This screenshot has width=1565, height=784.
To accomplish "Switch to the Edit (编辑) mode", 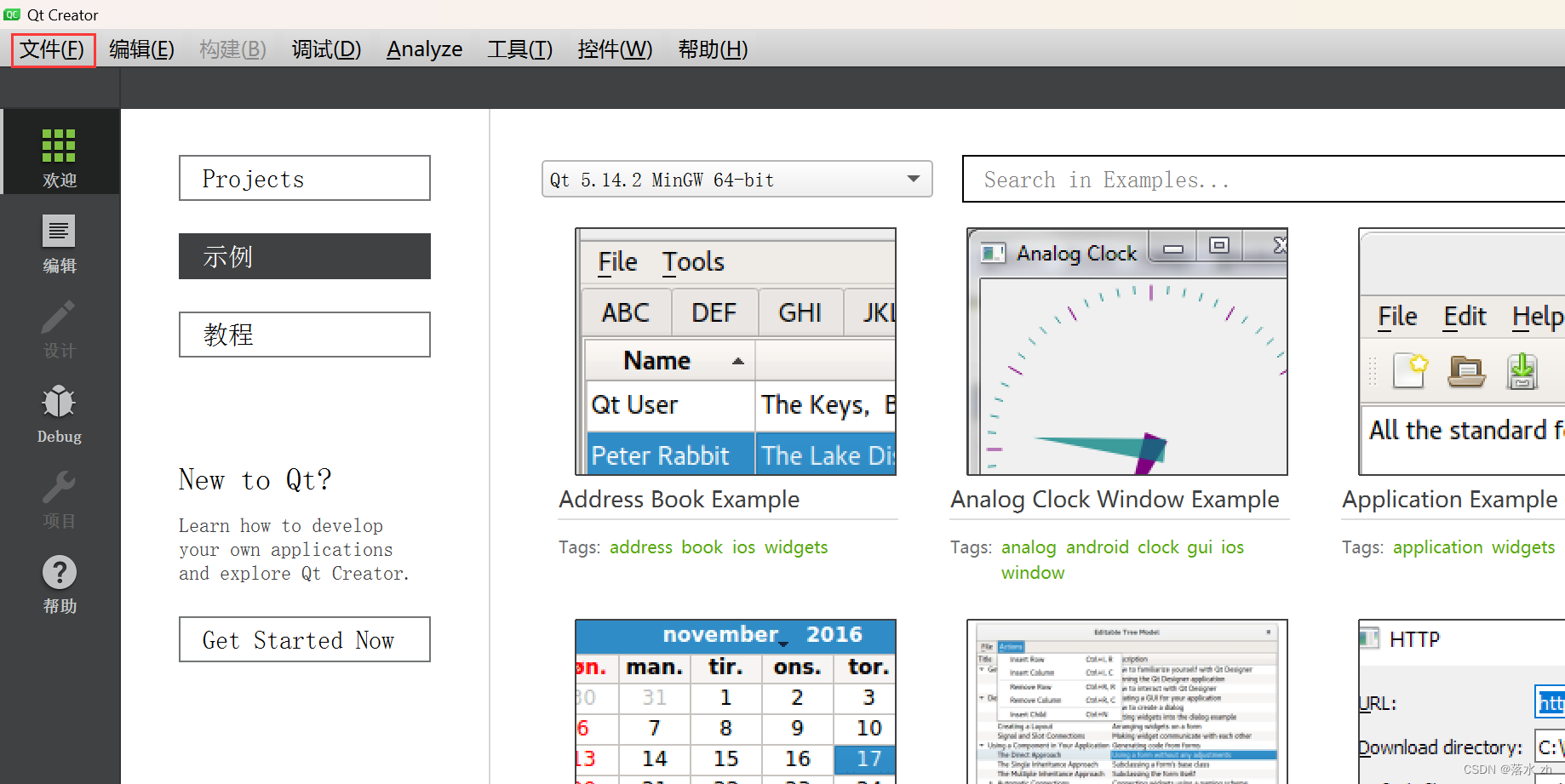I will [x=60, y=243].
